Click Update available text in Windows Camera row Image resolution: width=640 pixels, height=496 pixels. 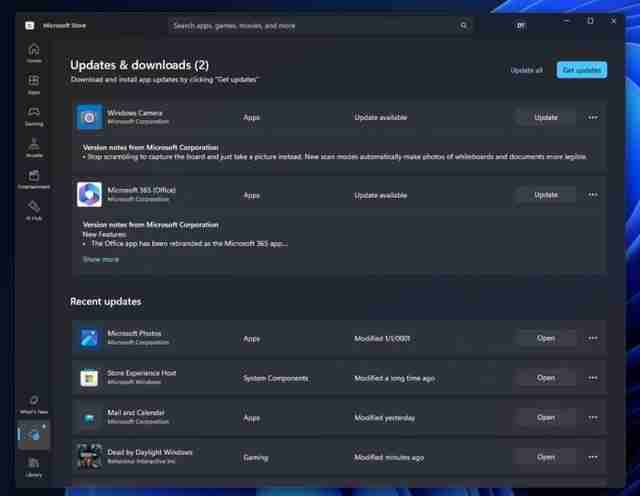[x=380, y=118]
